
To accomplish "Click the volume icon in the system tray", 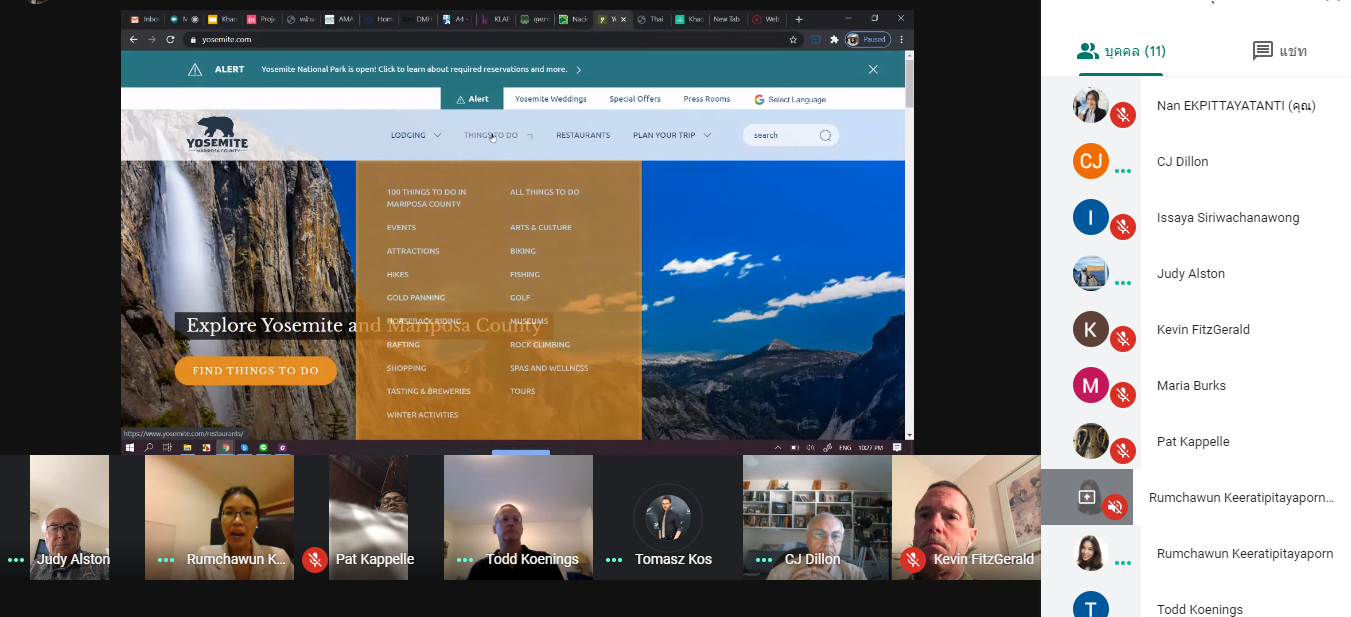I will [x=810, y=447].
